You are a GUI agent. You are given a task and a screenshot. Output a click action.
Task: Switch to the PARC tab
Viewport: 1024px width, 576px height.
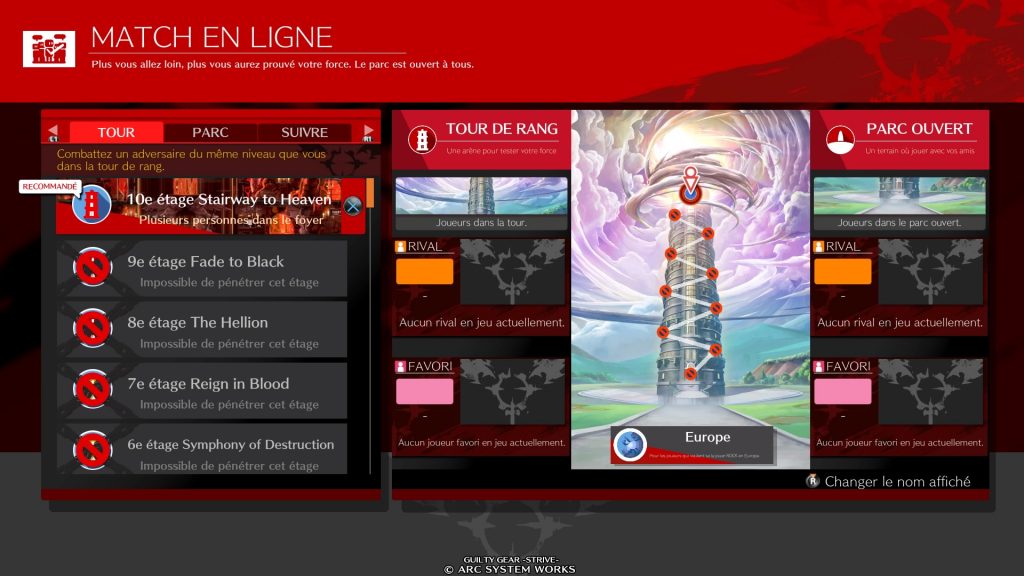tap(210, 133)
